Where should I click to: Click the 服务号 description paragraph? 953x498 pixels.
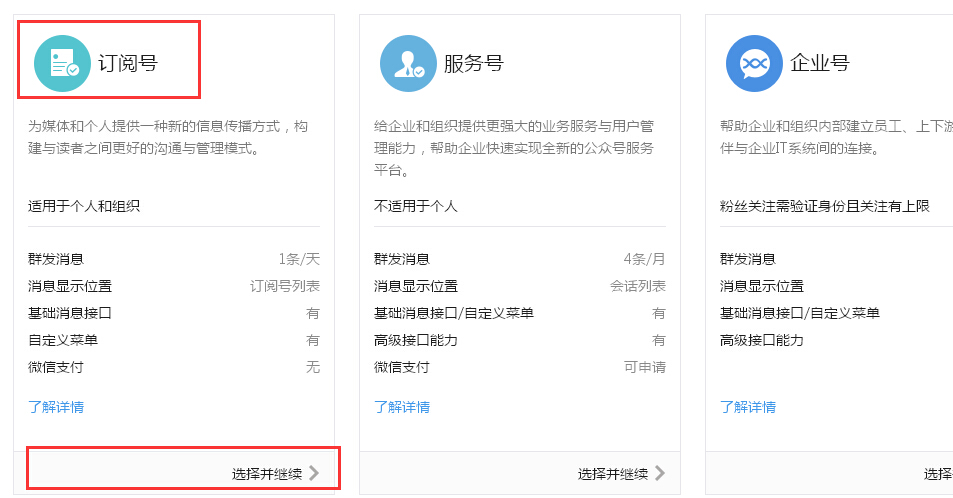[x=514, y=148]
